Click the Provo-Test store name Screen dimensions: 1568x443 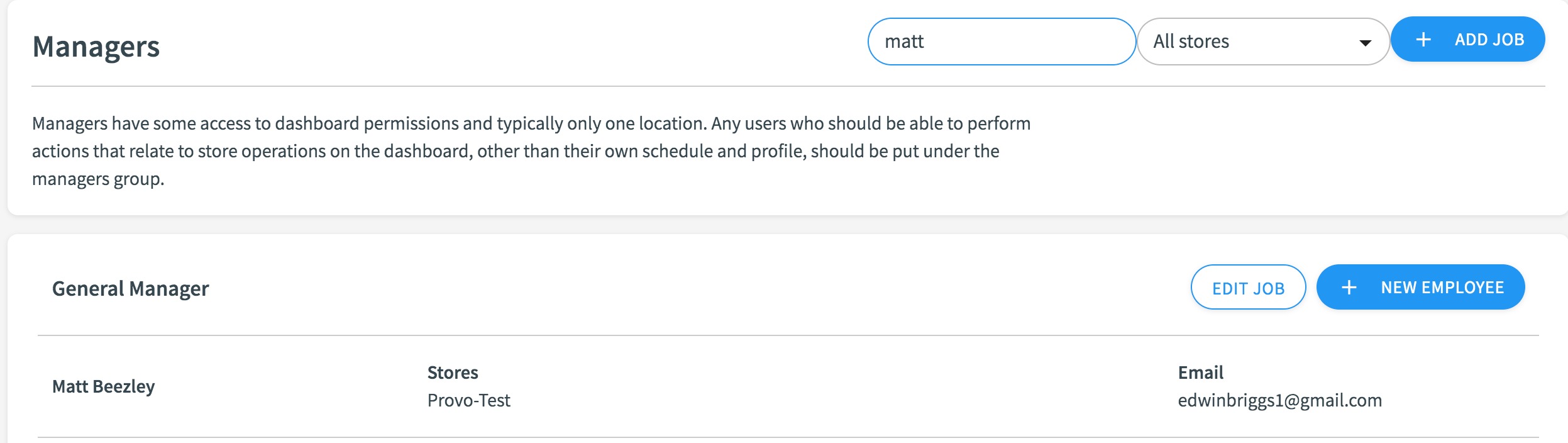click(468, 400)
